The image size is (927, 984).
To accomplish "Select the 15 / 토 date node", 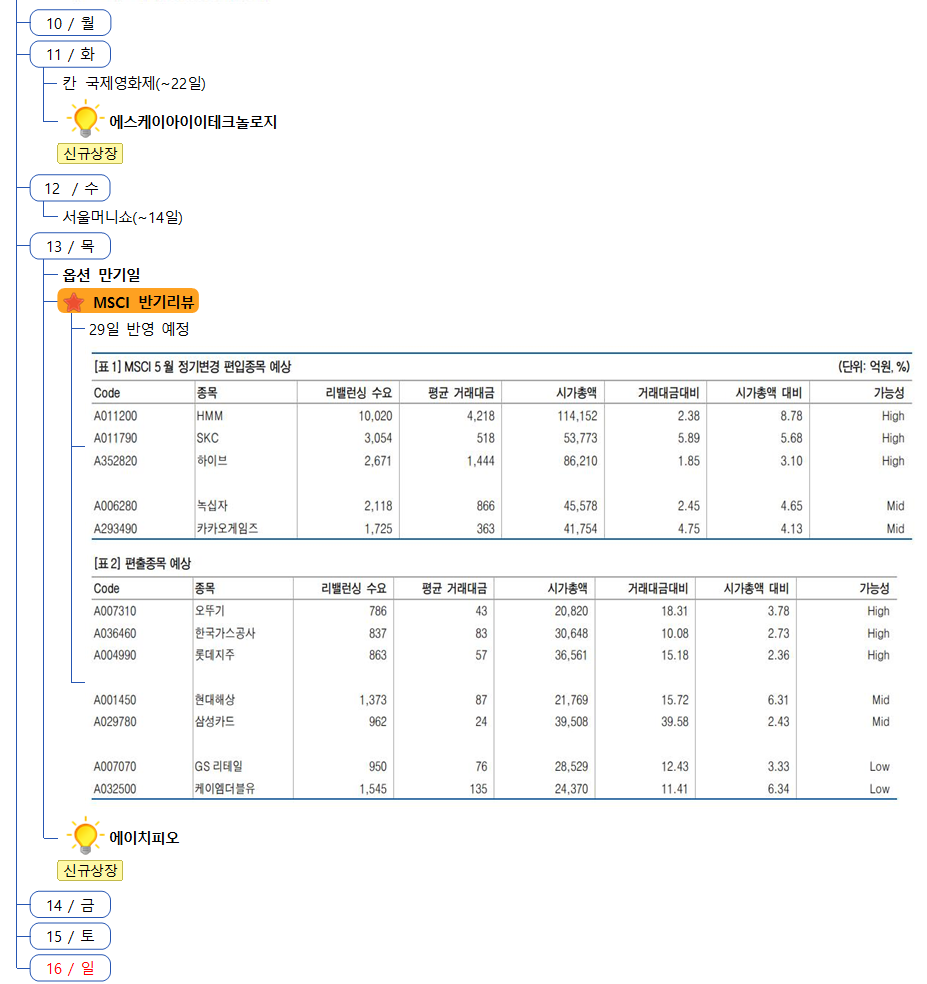I will pos(70,936).
